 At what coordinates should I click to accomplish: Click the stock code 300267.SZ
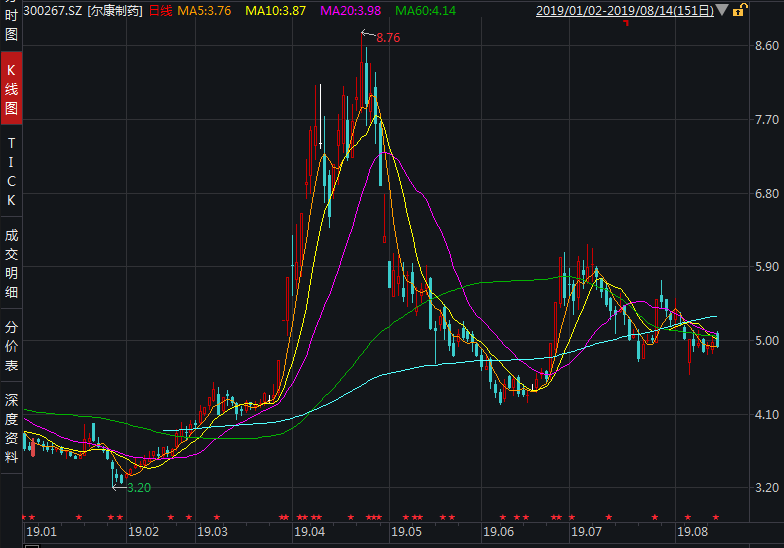click(52, 10)
